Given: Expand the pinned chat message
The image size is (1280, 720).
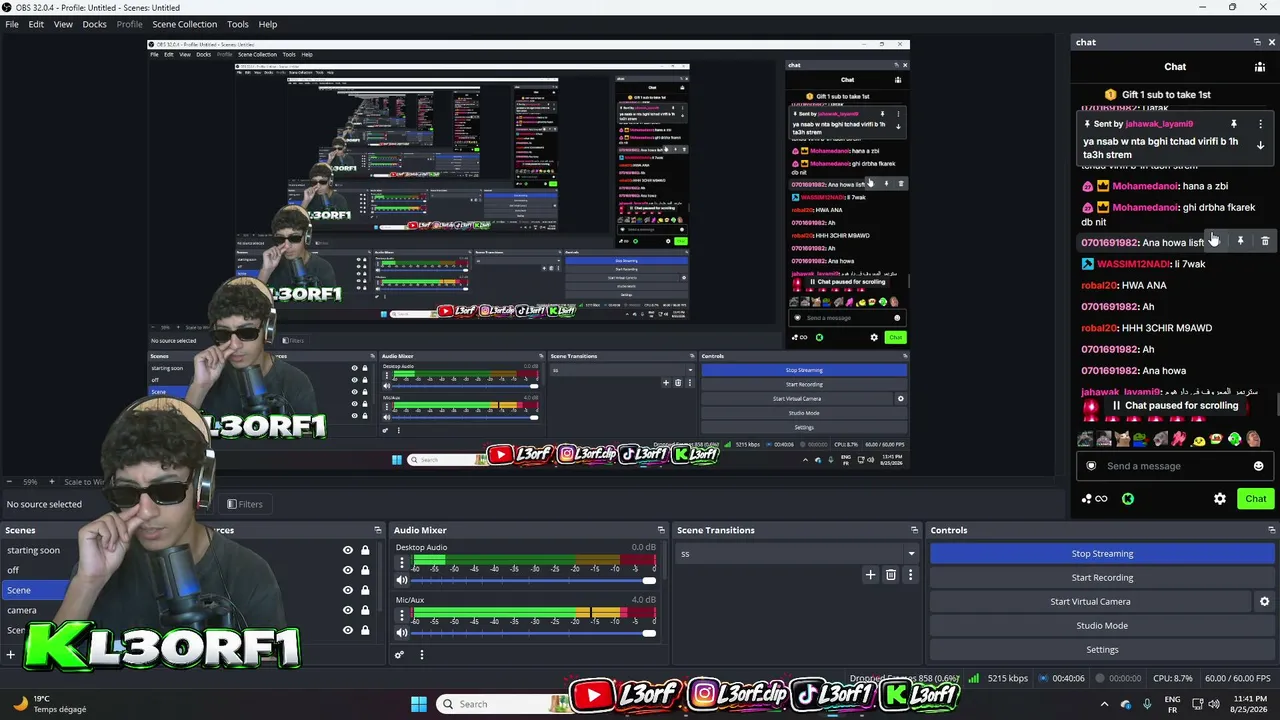Looking at the screenshot, I should 1260,145.
